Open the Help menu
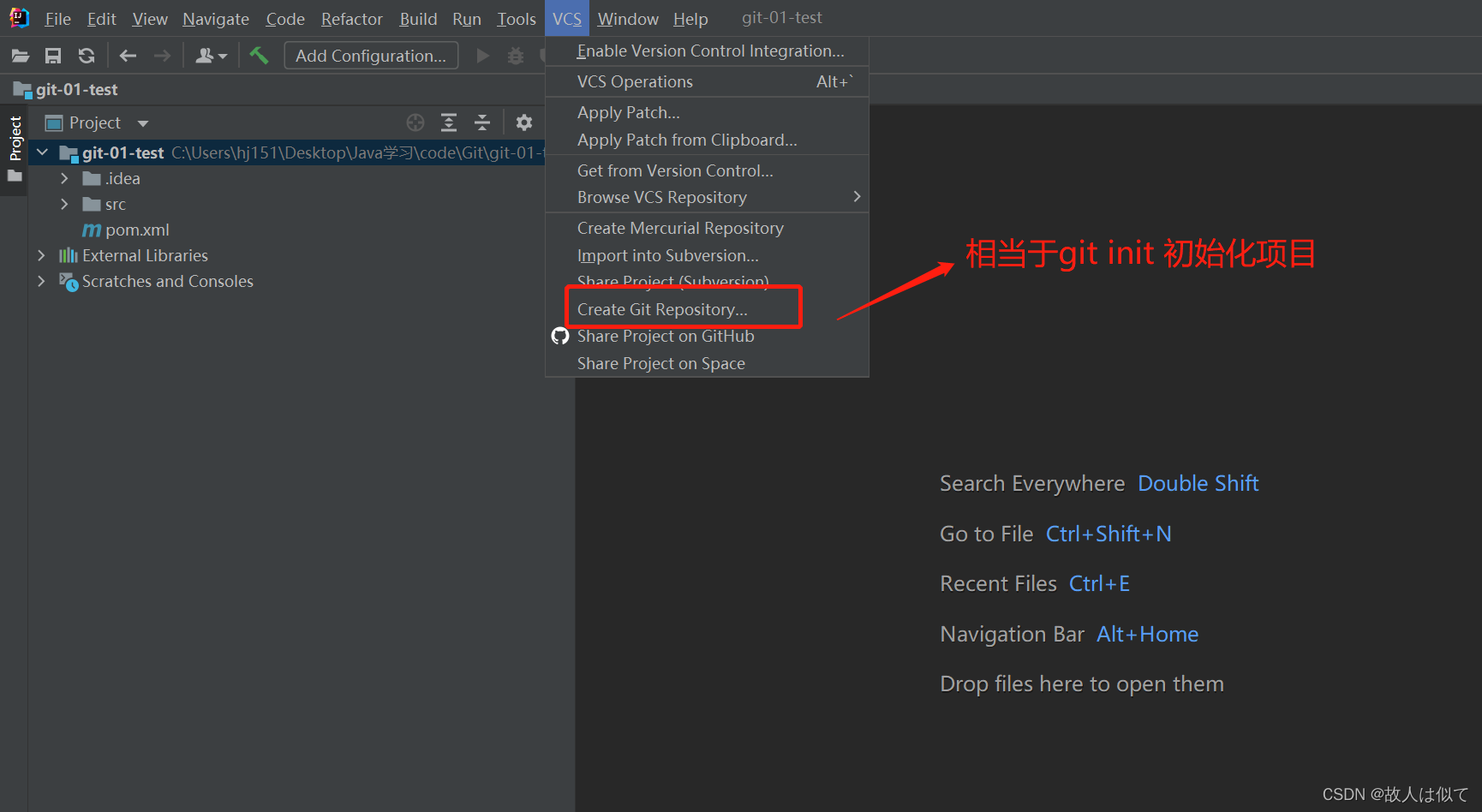Screen dimensions: 1482x812 tap(690, 19)
